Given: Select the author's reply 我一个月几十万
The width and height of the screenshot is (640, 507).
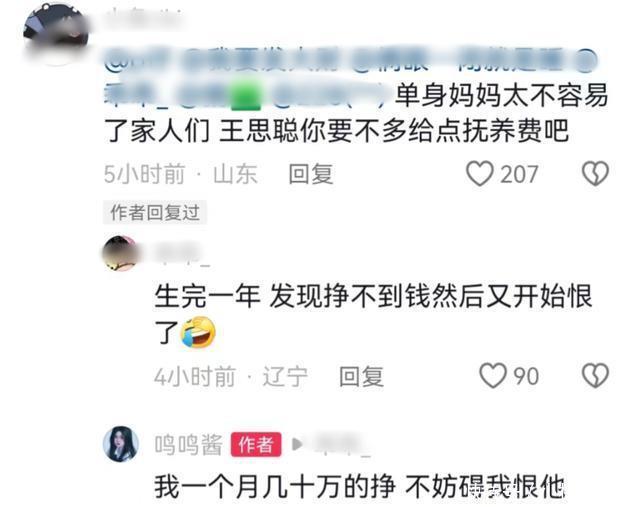Looking at the screenshot, I should click(x=360, y=486).
